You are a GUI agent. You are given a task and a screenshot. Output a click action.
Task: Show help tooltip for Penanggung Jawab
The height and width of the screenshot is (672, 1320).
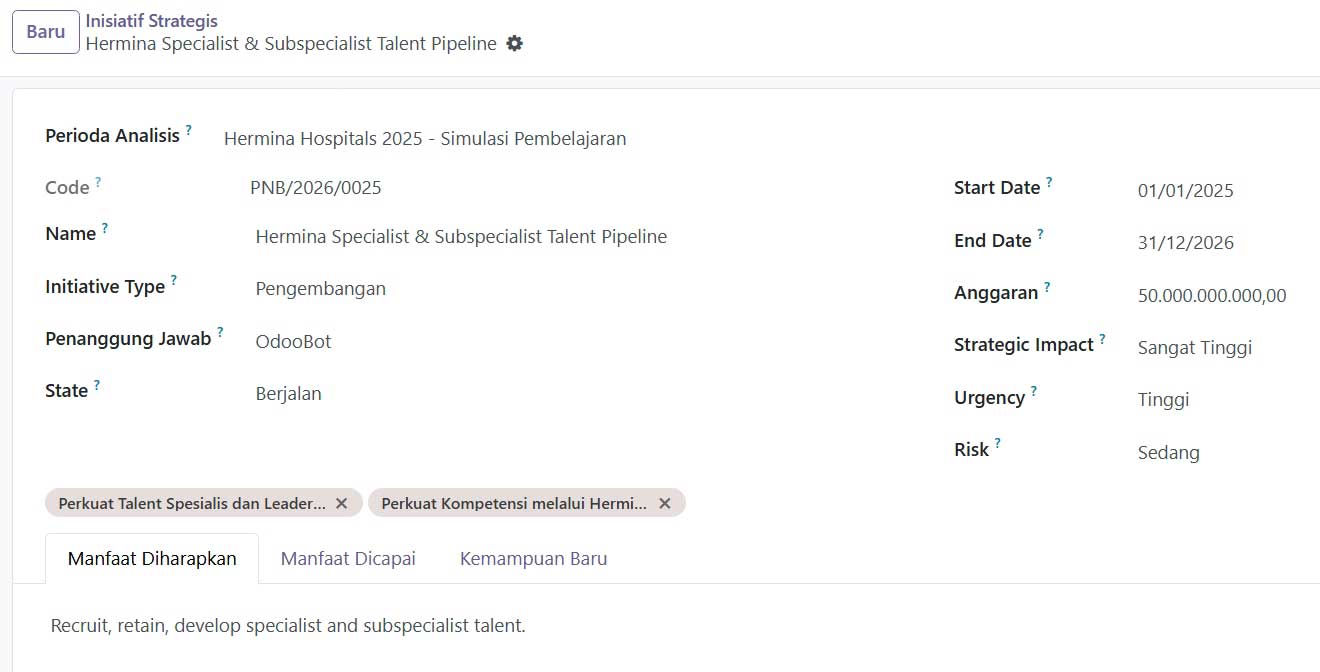220,333
